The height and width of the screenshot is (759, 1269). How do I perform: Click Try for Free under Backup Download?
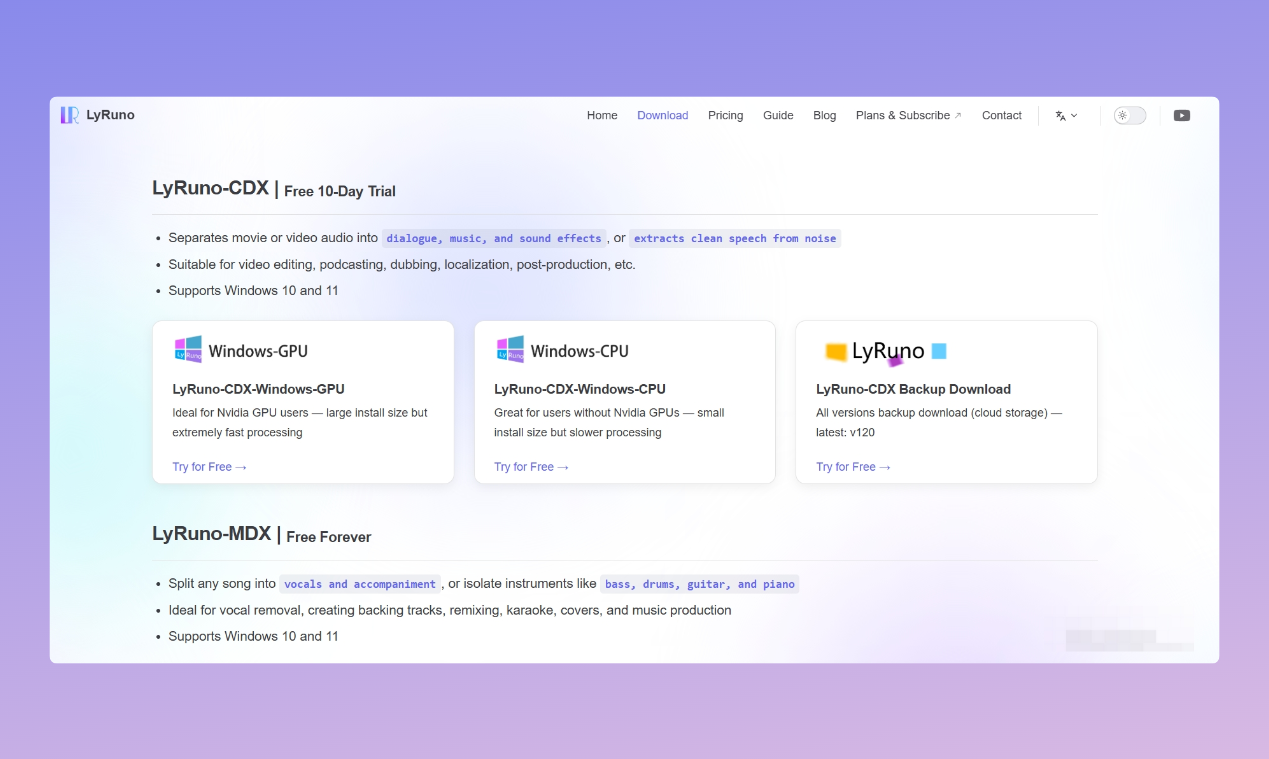[853, 467]
